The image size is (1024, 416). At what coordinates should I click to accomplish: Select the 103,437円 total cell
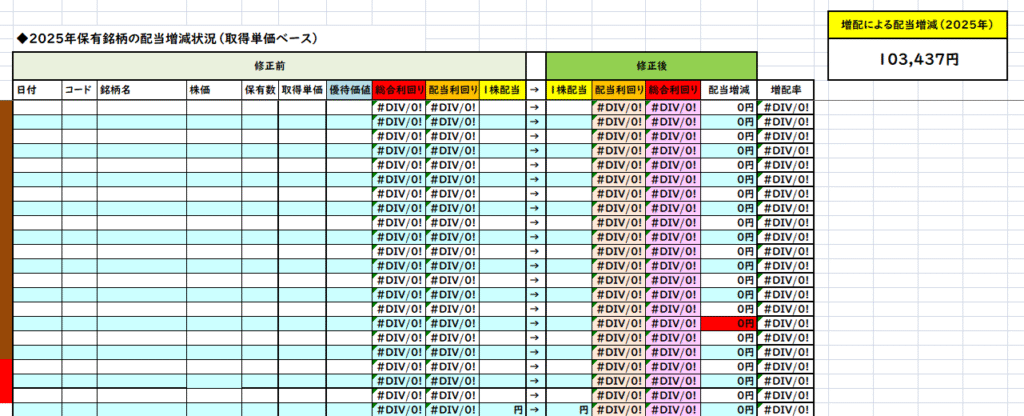pos(917,59)
